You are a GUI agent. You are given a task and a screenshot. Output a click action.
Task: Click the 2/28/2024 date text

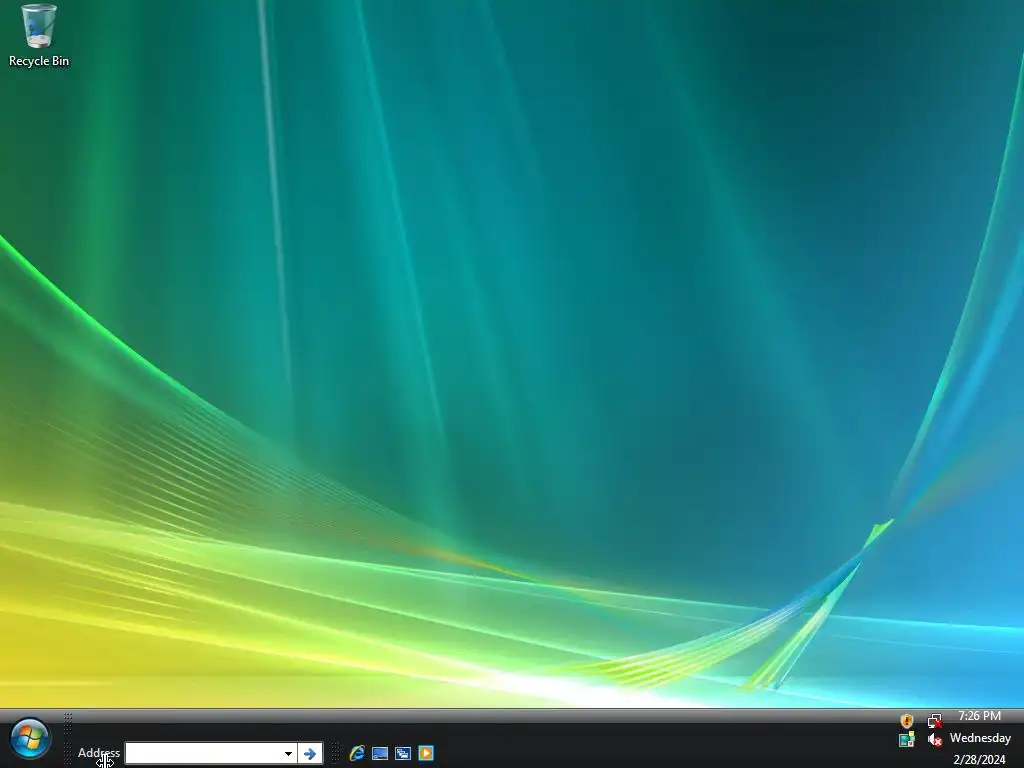click(x=980, y=760)
